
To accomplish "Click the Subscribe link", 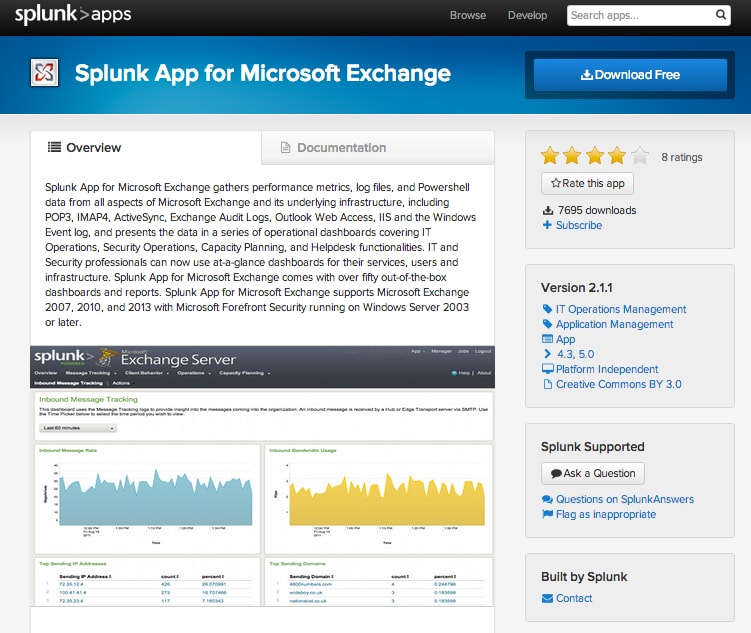I will point(579,225).
